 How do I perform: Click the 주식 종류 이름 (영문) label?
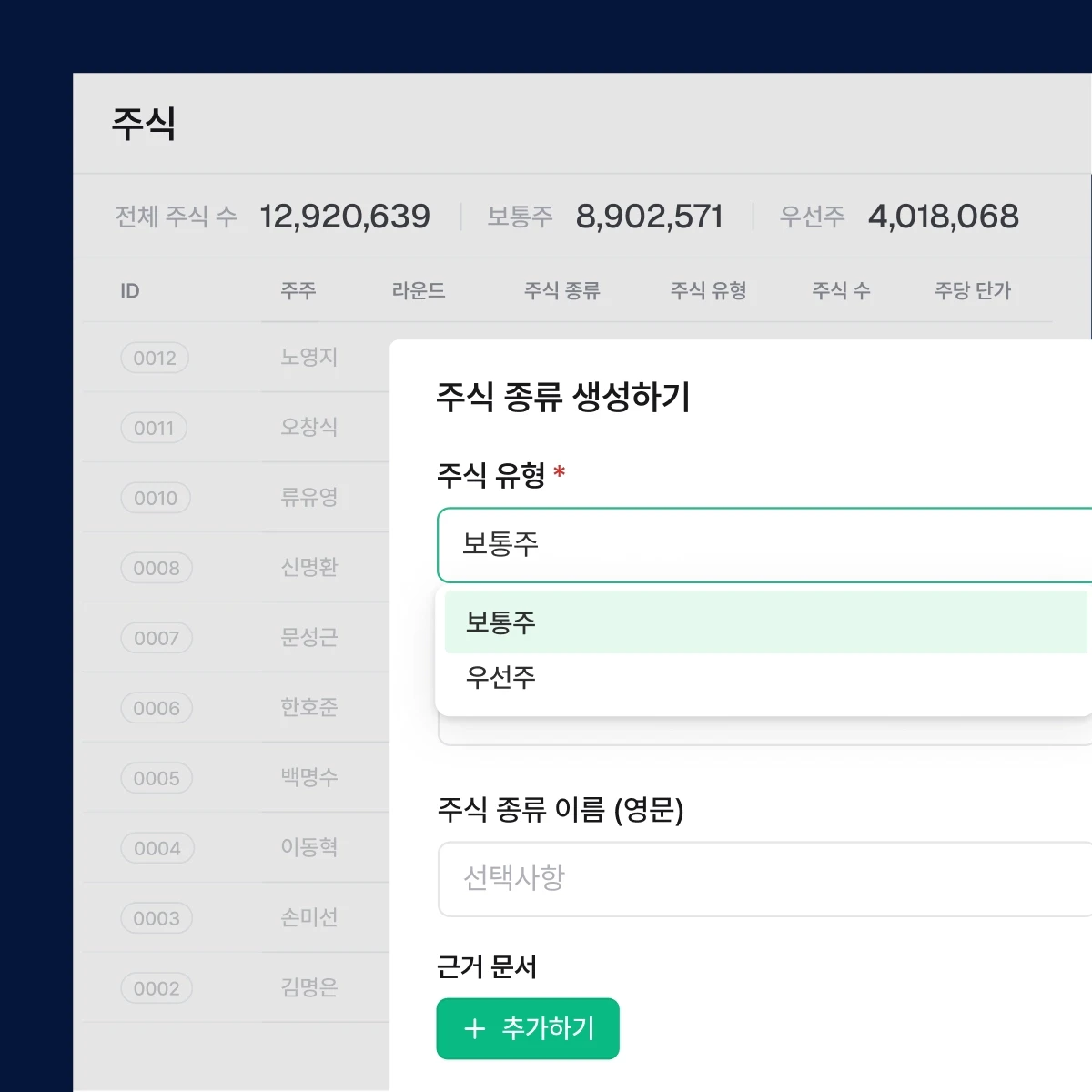click(x=564, y=810)
